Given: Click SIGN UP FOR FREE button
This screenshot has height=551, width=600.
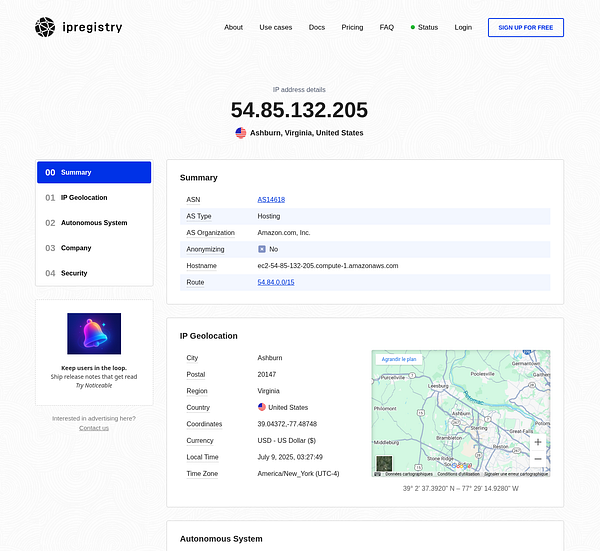Looking at the screenshot, I should [526, 28].
